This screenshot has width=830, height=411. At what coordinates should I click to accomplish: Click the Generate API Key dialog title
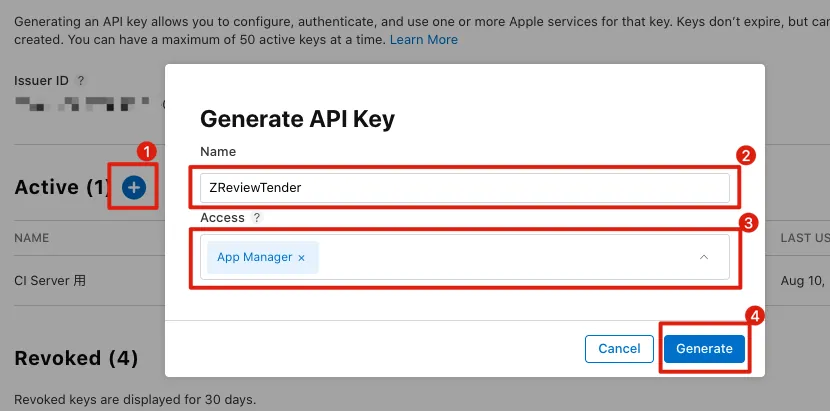pyautogui.click(x=297, y=119)
